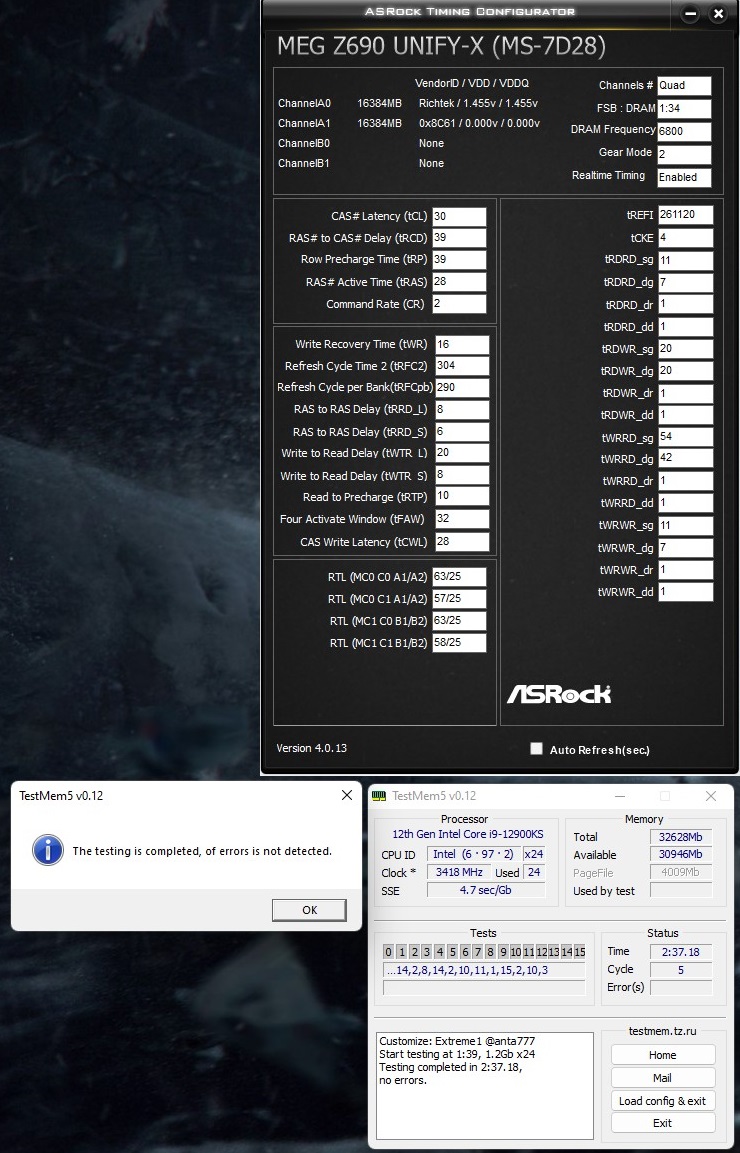Viewport: 740px width, 1153px height.
Task: Click the test number 15 box in Tests
Action: pyautogui.click(x=580, y=952)
